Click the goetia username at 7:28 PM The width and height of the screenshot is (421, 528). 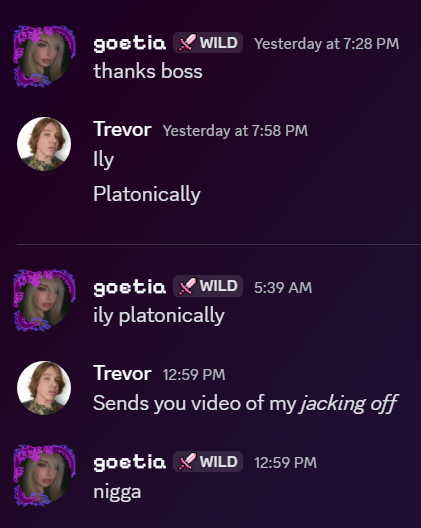pos(129,44)
